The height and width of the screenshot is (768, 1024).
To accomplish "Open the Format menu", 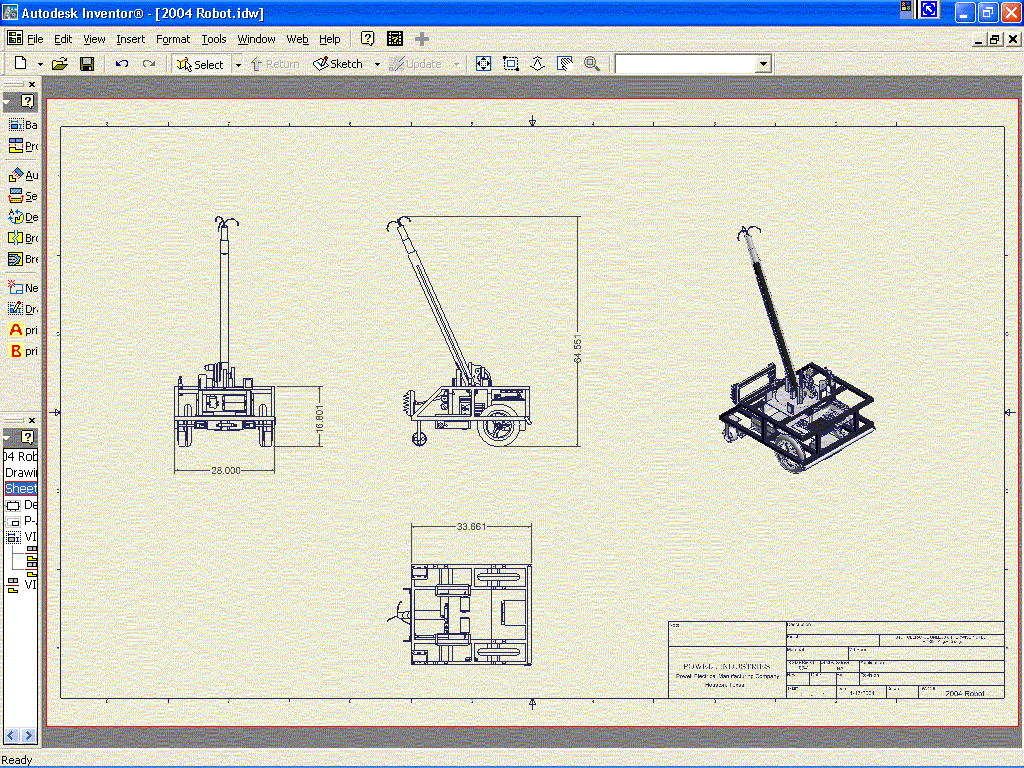I will 173,39.
